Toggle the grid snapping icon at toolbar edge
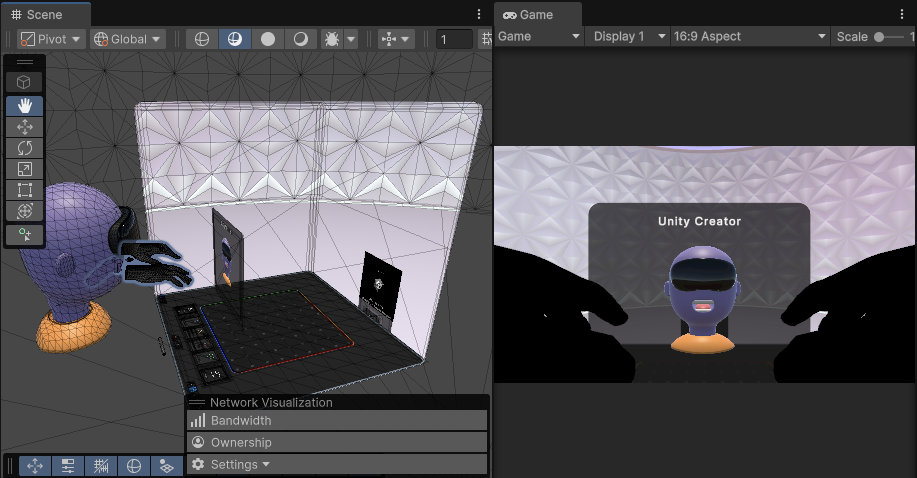The width and height of the screenshot is (917, 478). (485, 39)
